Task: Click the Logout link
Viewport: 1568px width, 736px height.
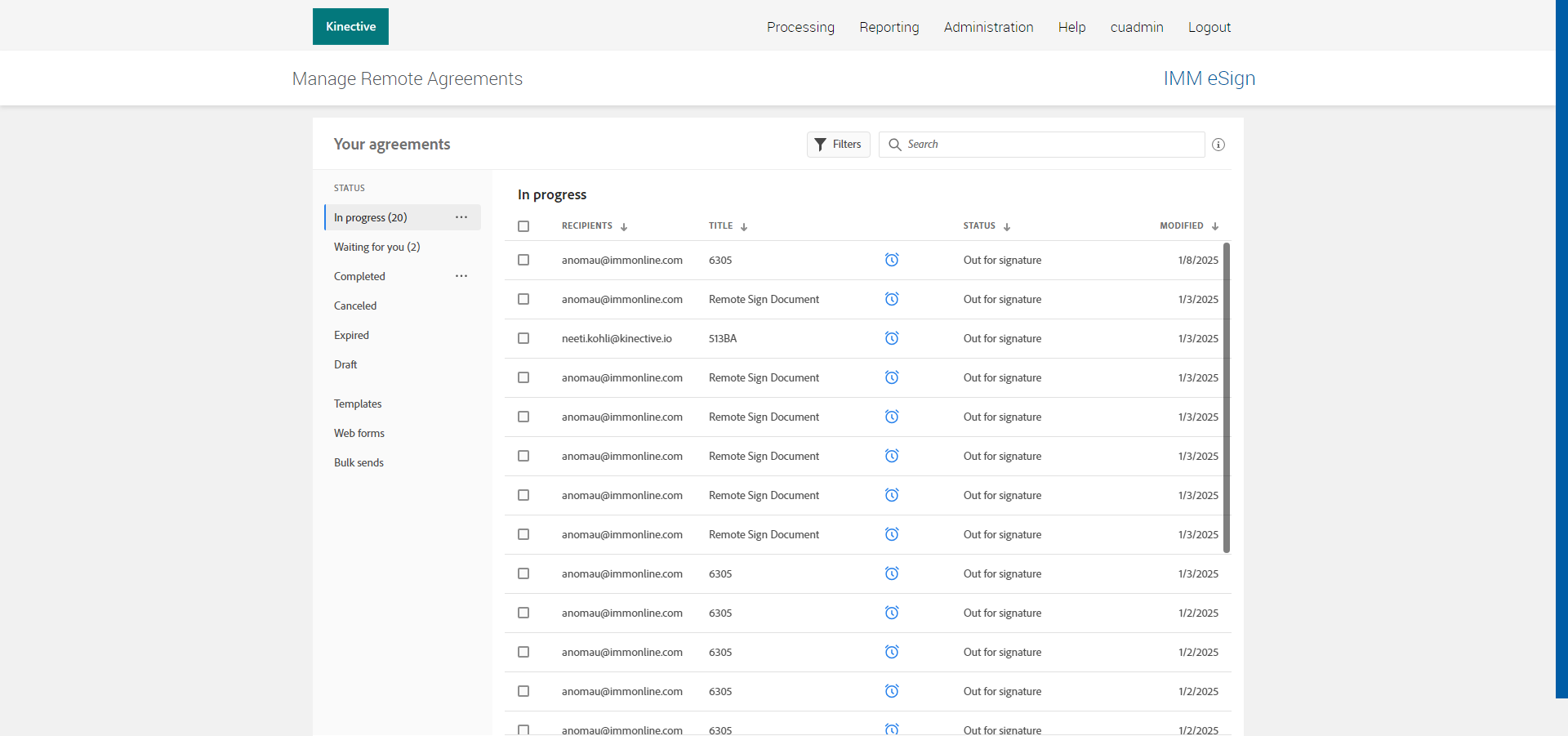Action: click(1209, 27)
